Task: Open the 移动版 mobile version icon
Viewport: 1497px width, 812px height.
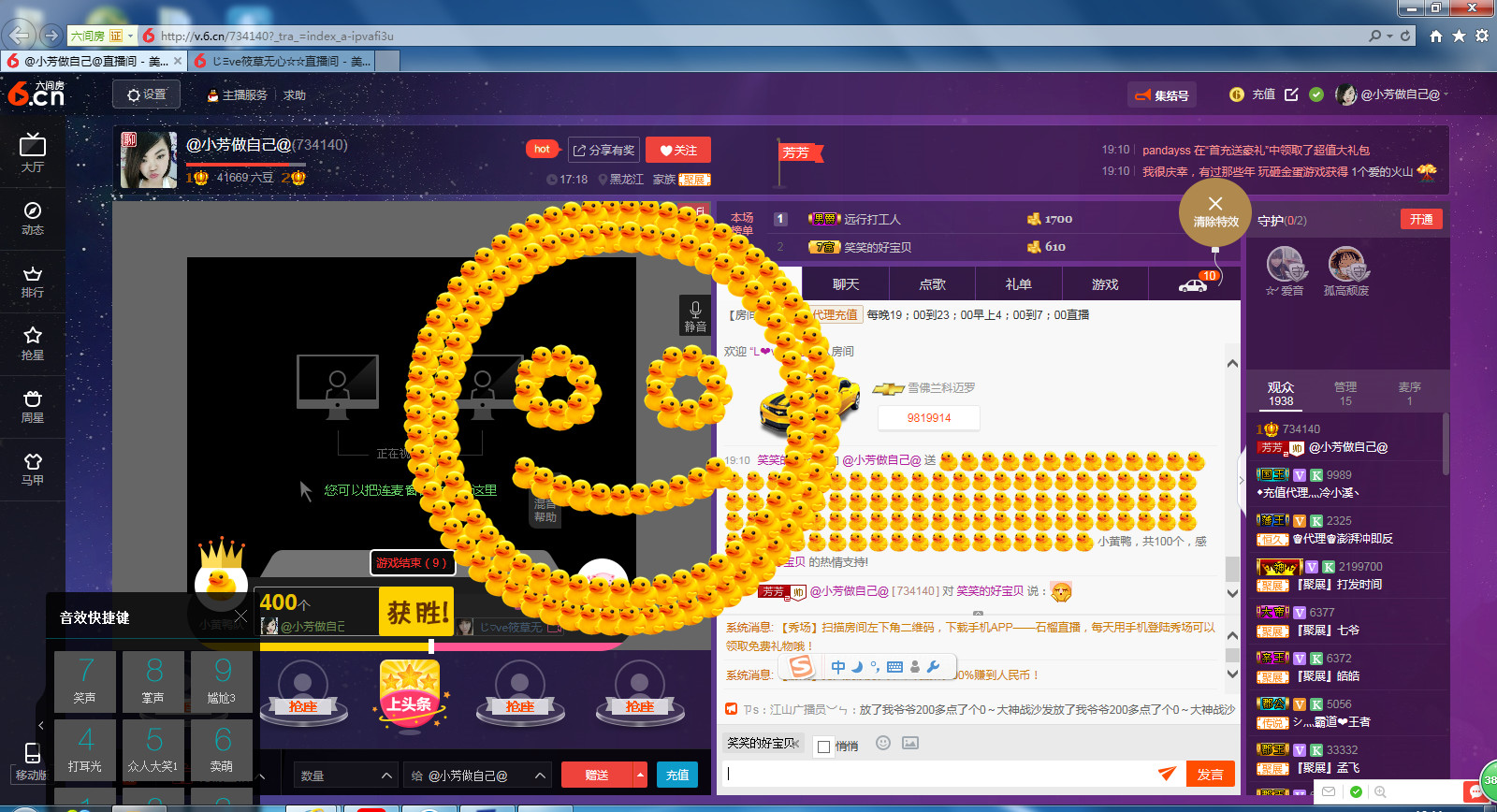Action: pyautogui.click(x=31, y=761)
